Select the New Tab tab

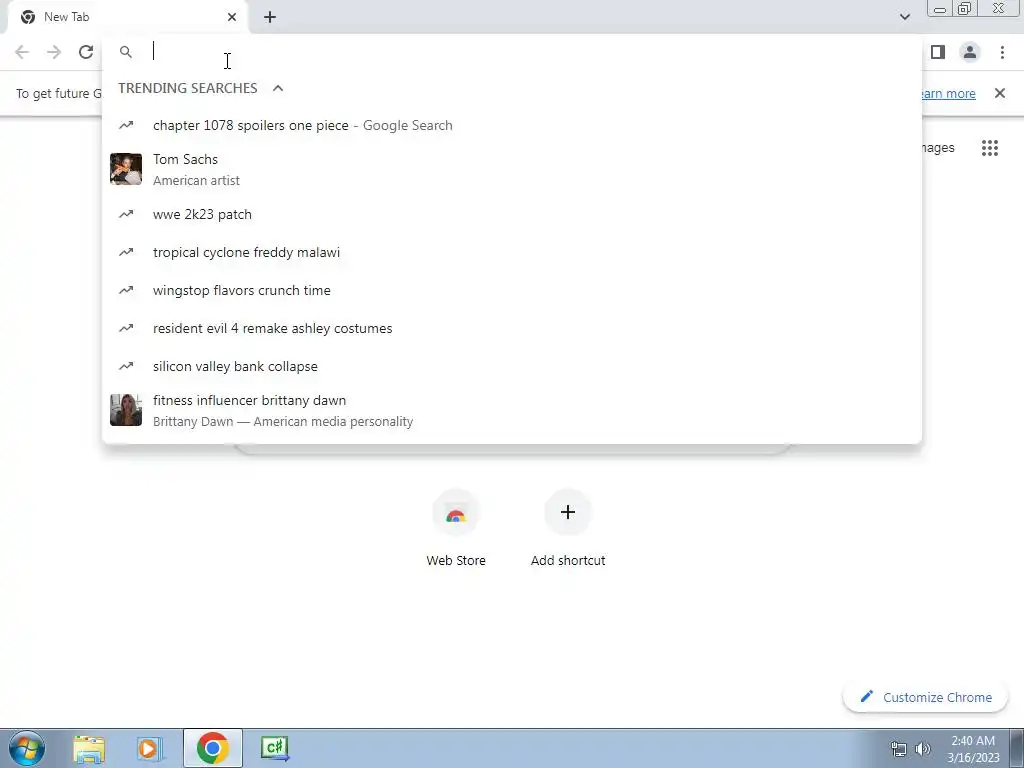(x=127, y=17)
